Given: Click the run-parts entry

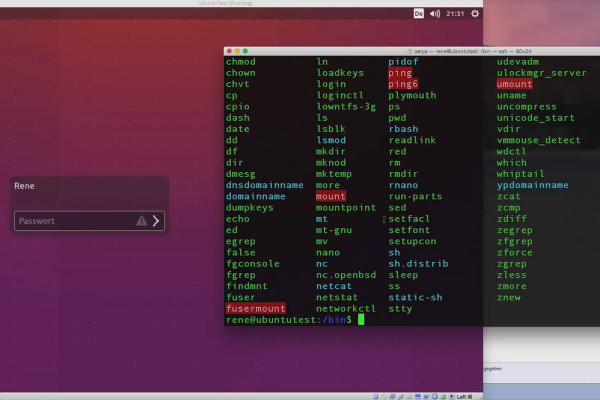Looking at the screenshot, I should pos(415,196).
